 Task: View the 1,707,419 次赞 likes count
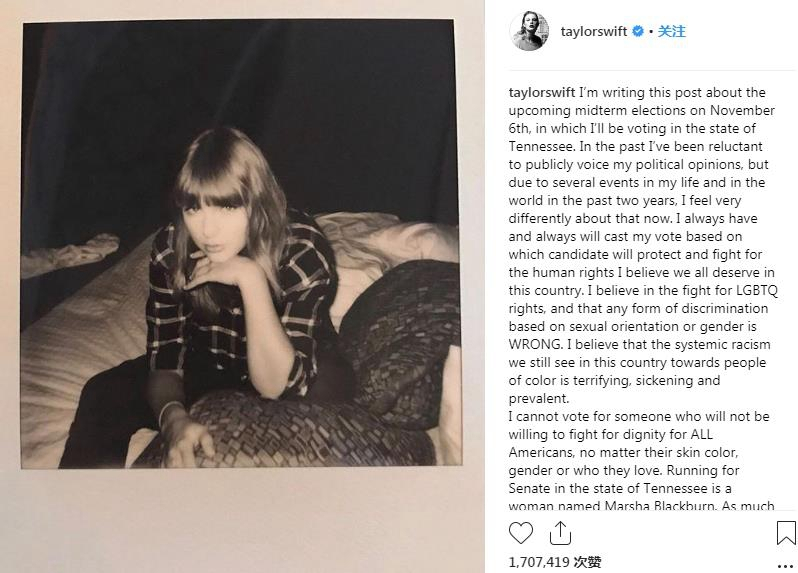[x=555, y=563]
